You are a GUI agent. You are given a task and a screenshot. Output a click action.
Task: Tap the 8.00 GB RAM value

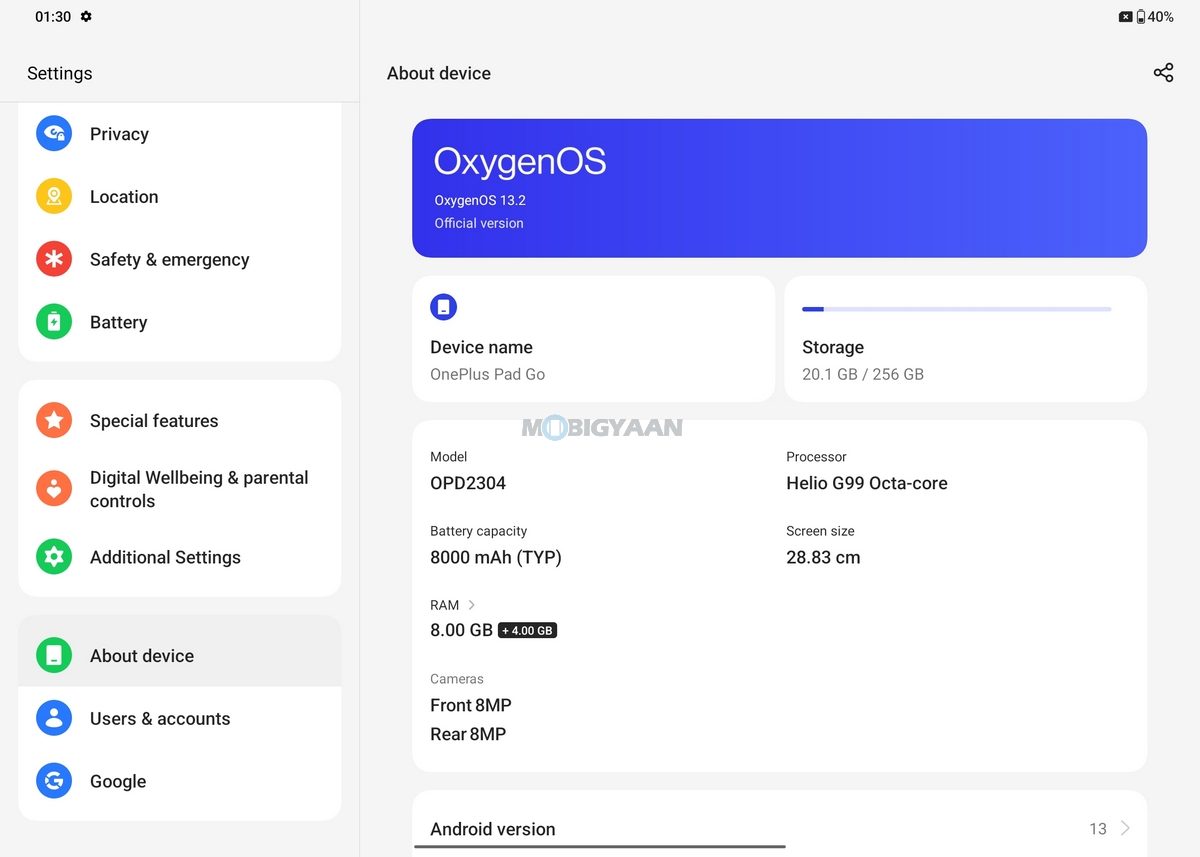461,630
